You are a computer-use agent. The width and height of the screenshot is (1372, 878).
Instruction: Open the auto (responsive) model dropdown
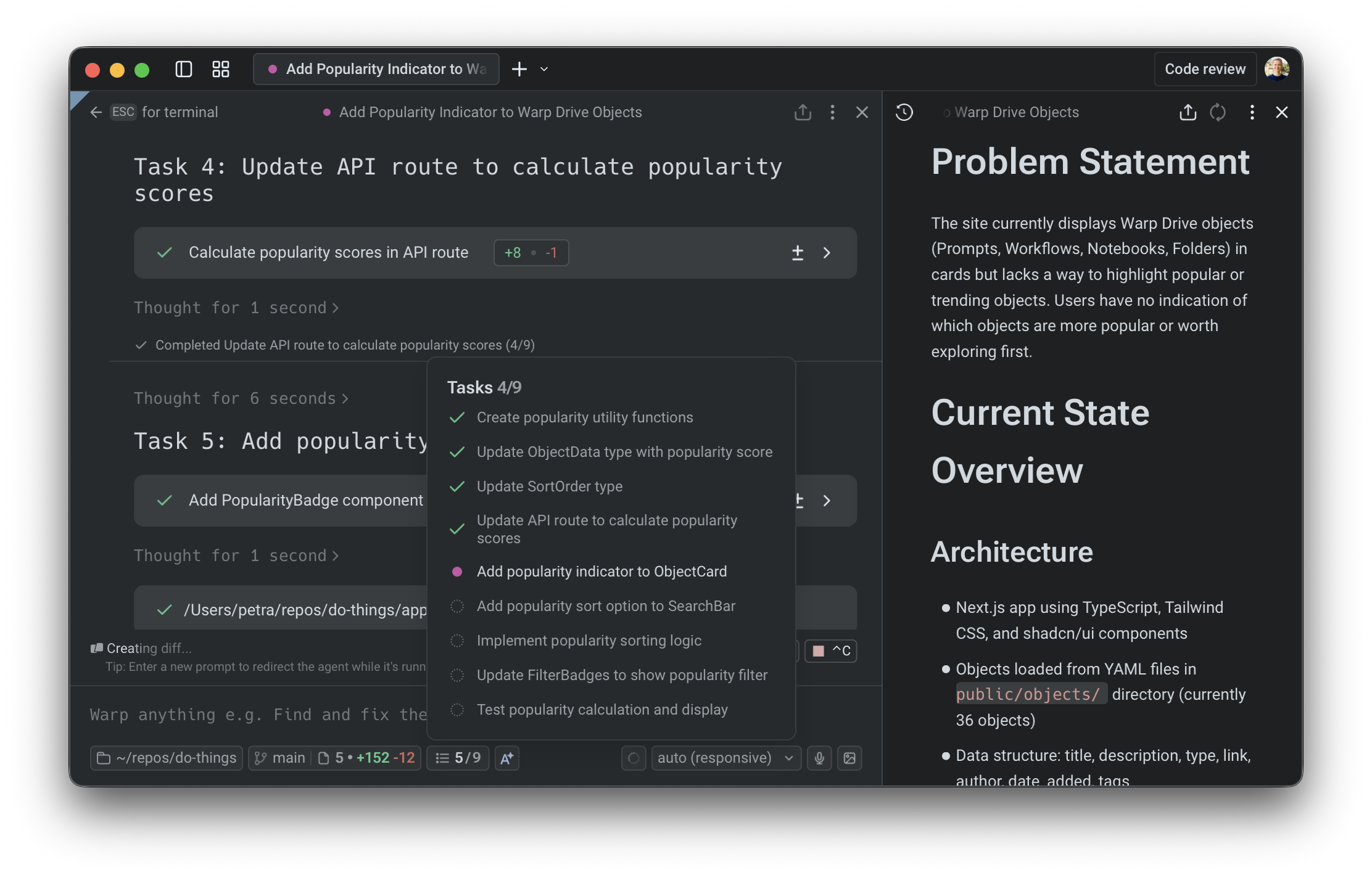pos(725,758)
